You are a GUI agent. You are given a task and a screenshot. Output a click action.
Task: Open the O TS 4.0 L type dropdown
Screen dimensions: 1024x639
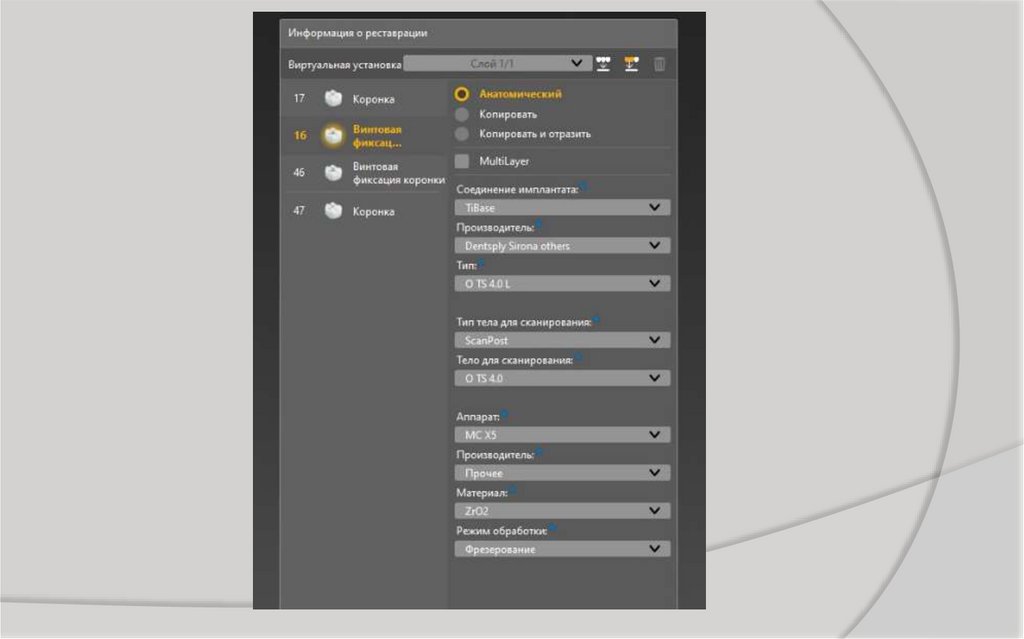(x=562, y=284)
